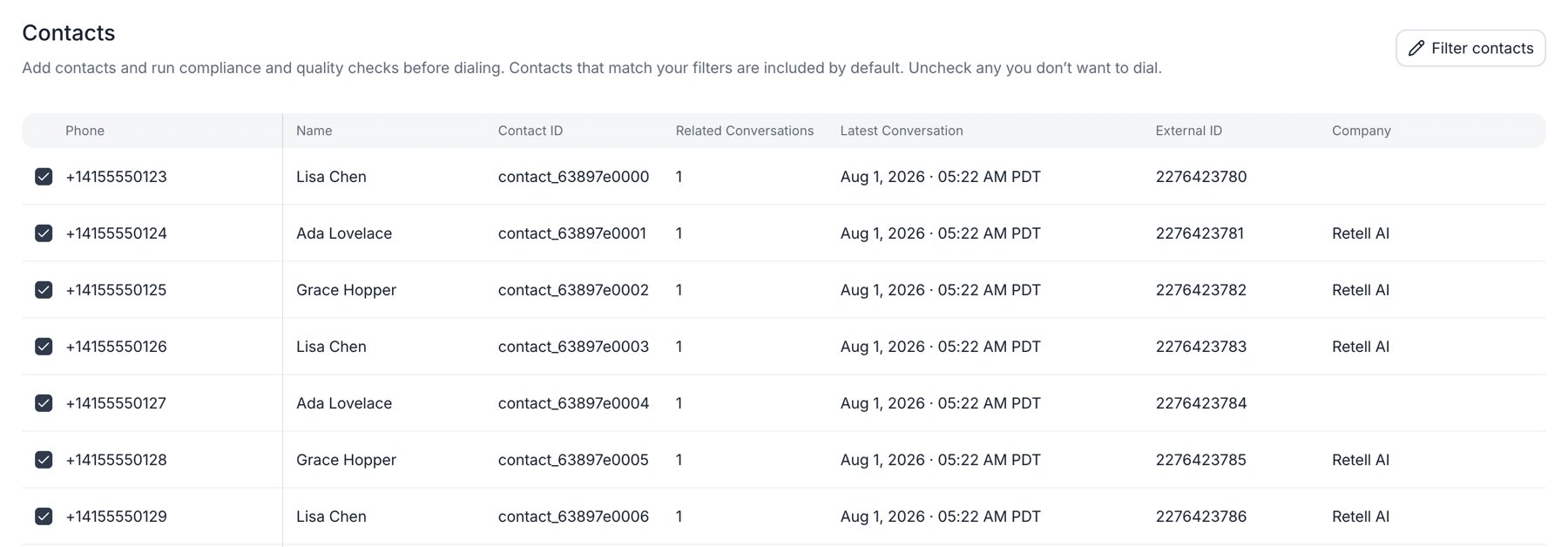Select contact ID contact_63897e0004
The image size is (1568, 547).
point(573,403)
